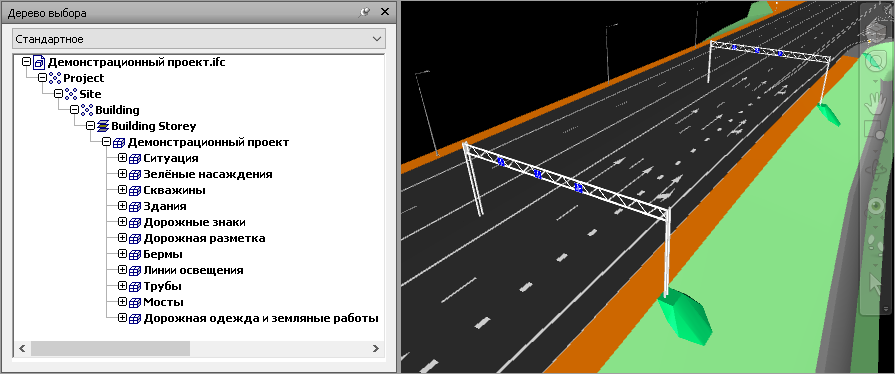The image size is (895, 374).
Task: Select the Линии освещения tree item
Action: point(193,270)
